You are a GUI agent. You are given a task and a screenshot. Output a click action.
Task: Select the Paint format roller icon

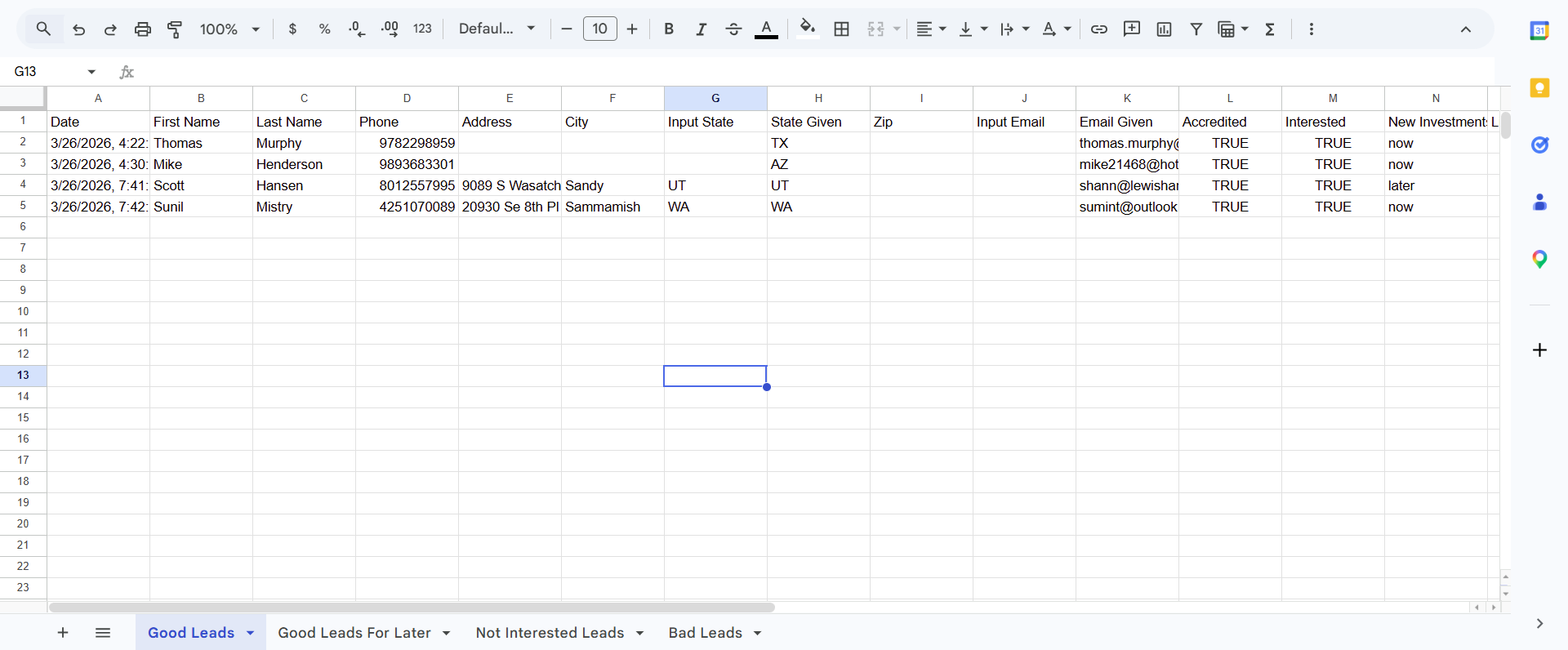(175, 29)
